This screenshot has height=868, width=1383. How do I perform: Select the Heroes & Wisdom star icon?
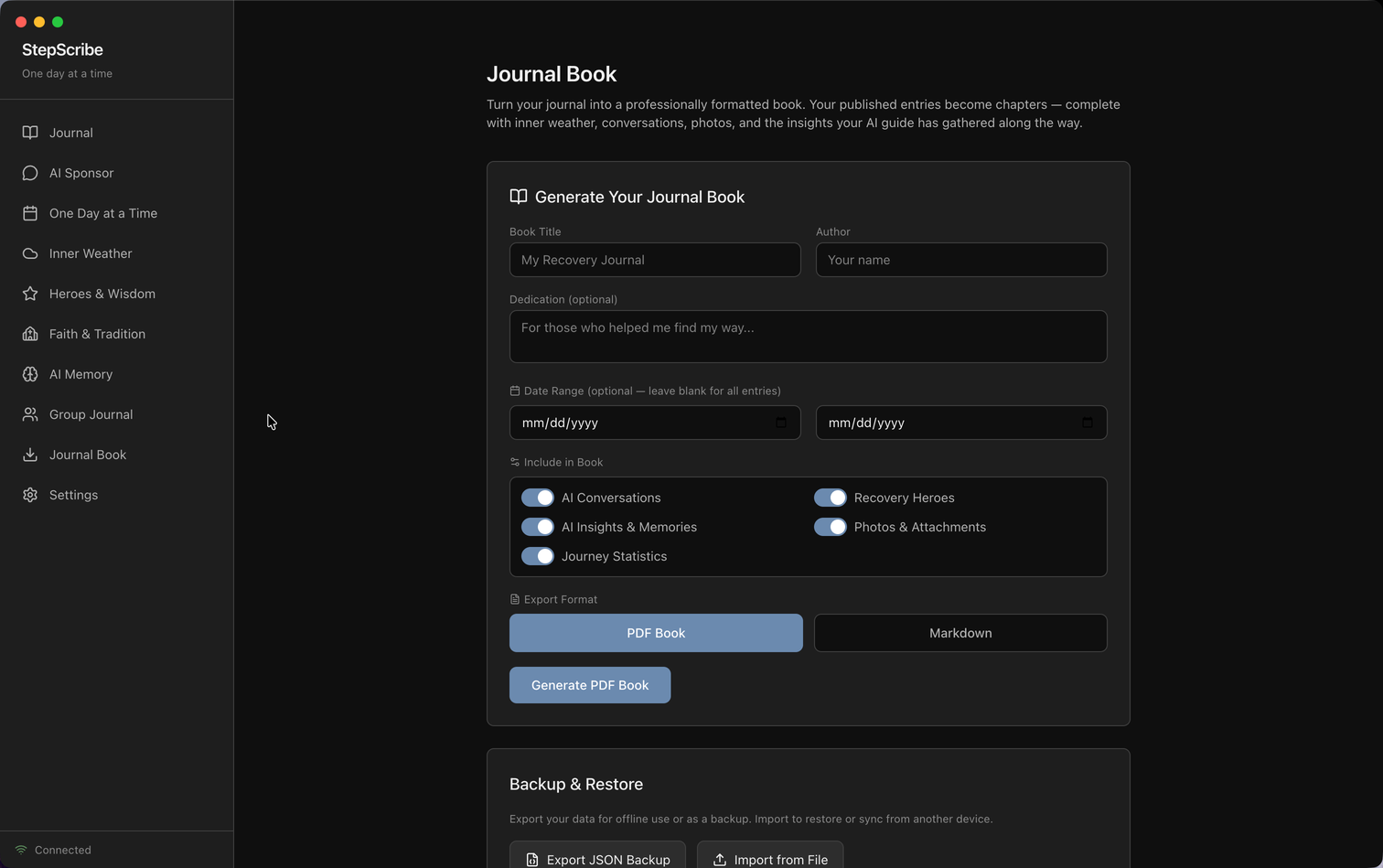29,294
